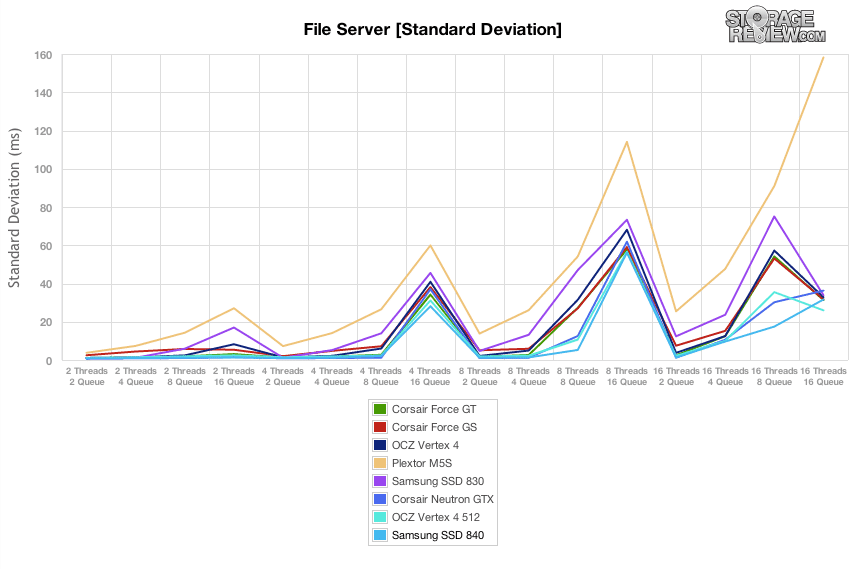Click the y-axis value 160
This screenshot has height=569, width=850.
(43, 55)
